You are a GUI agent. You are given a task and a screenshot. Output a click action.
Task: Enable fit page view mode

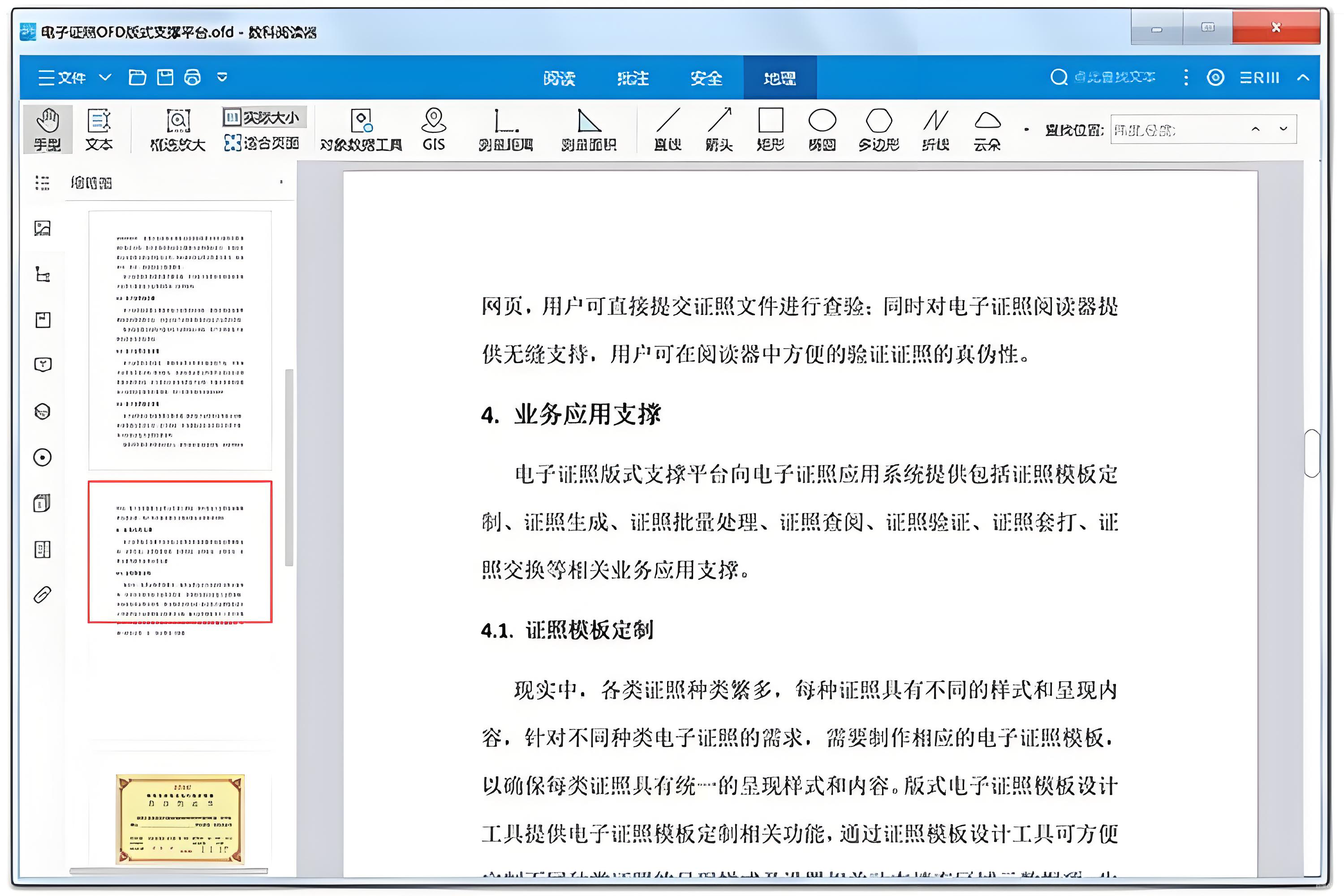(x=262, y=143)
